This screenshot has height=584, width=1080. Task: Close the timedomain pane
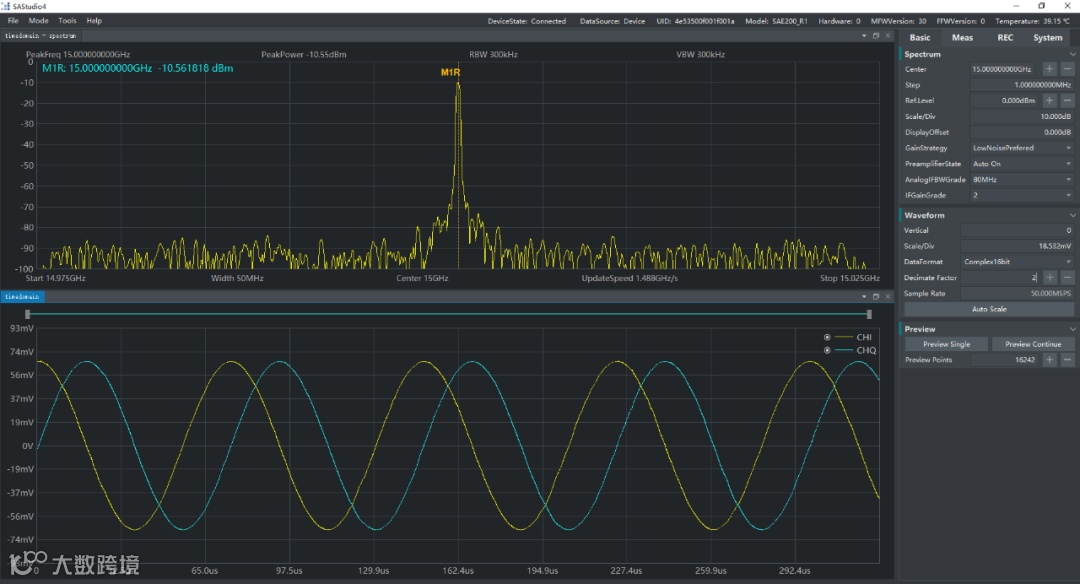click(x=888, y=297)
